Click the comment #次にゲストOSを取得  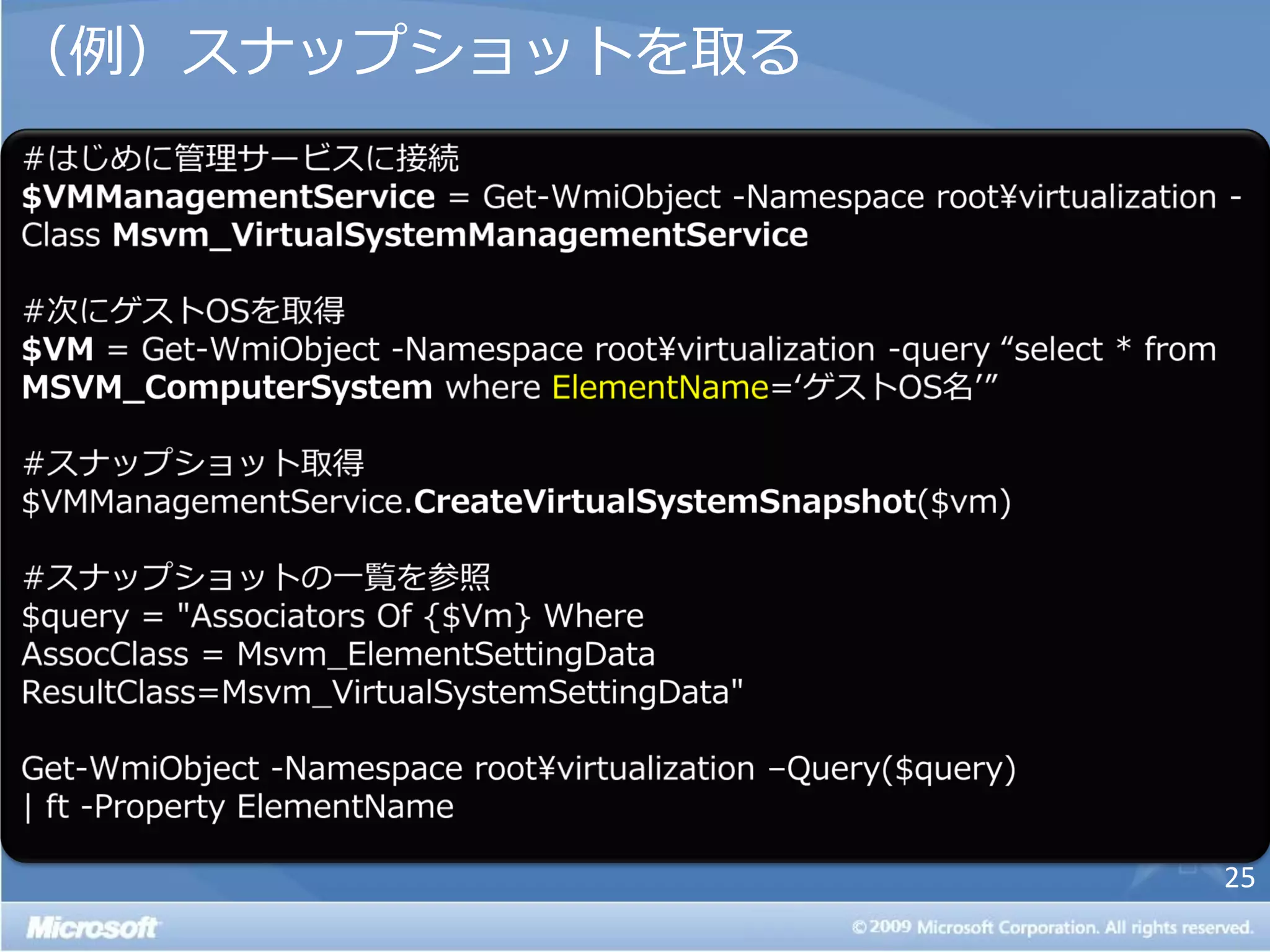click(x=184, y=311)
